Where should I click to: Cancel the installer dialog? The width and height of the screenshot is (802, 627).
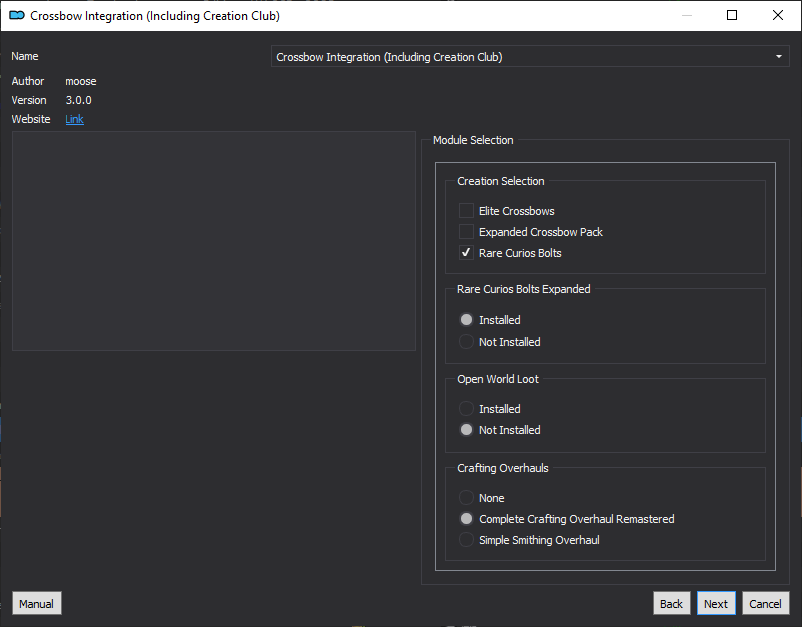(765, 603)
